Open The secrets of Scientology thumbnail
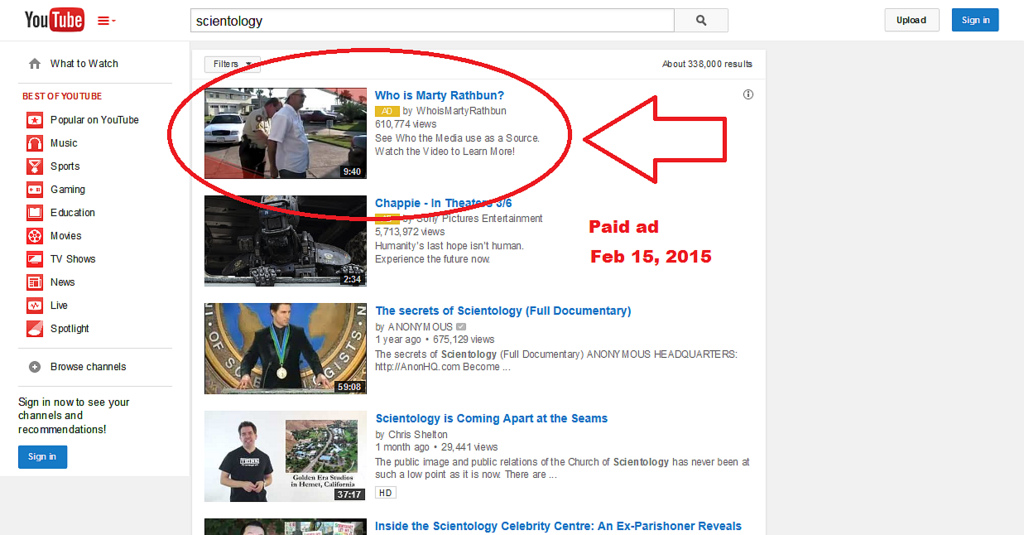 [x=285, y=349]
